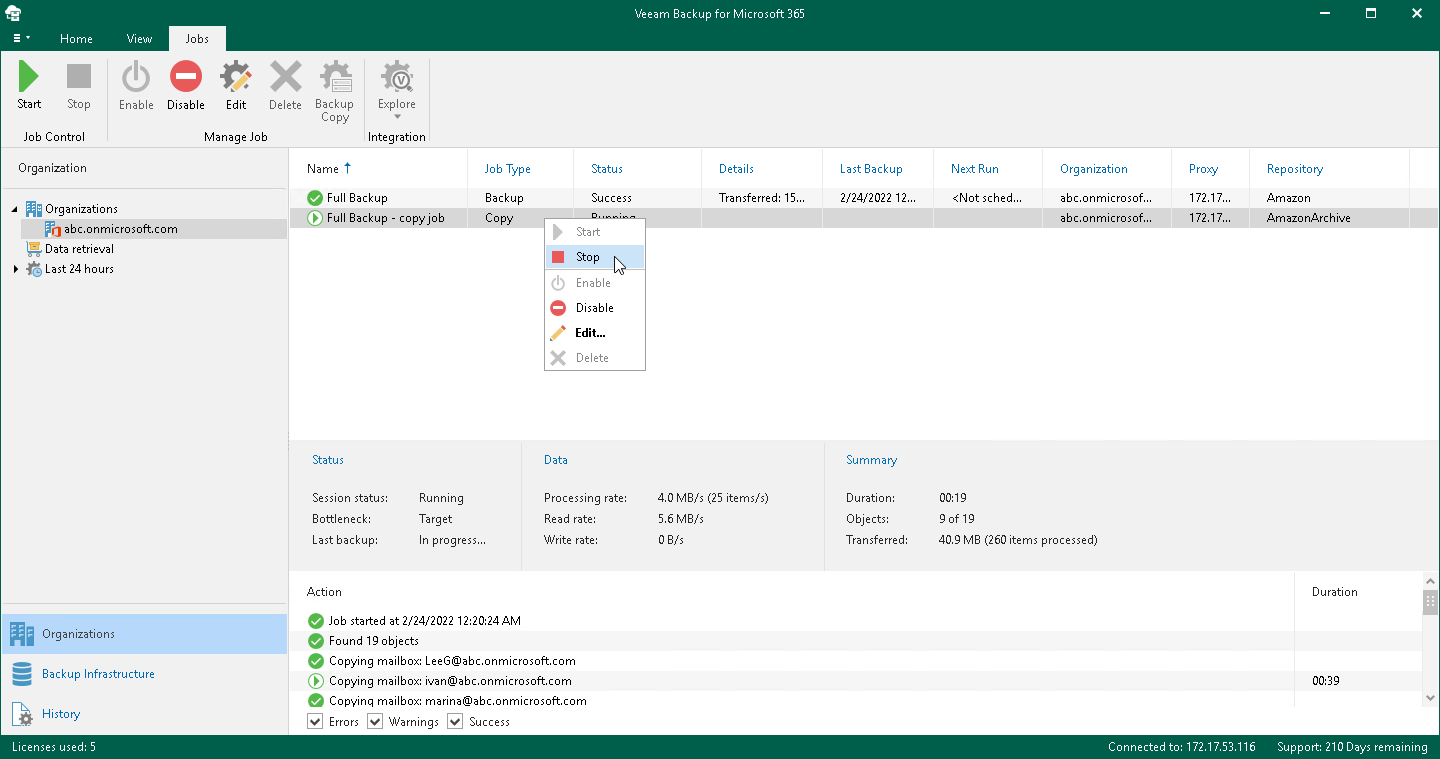Select abc.onmicrosoft.com in the organization tree
Viewport: 1440px width, 759px height.
121,229
